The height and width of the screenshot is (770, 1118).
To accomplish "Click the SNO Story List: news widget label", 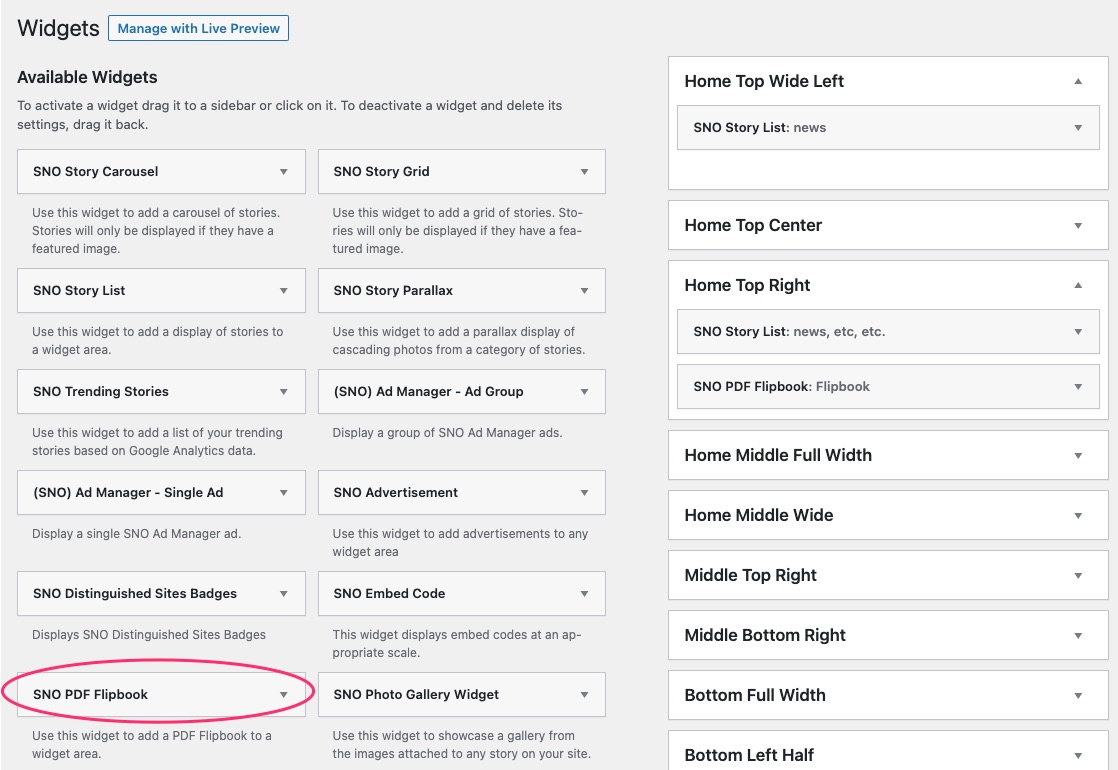I will point(759,128).
